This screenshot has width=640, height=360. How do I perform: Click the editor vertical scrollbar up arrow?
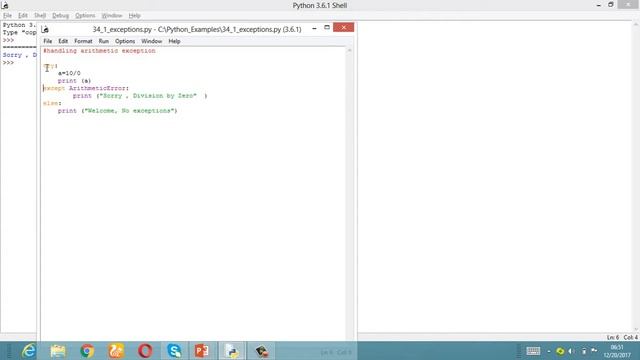(x=349, y=50)
